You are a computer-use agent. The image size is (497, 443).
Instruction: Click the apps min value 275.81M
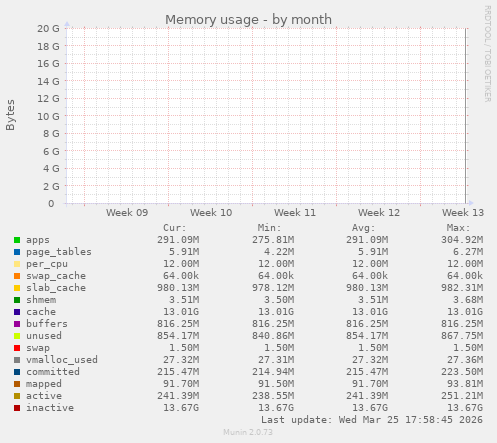click(273, 240)
